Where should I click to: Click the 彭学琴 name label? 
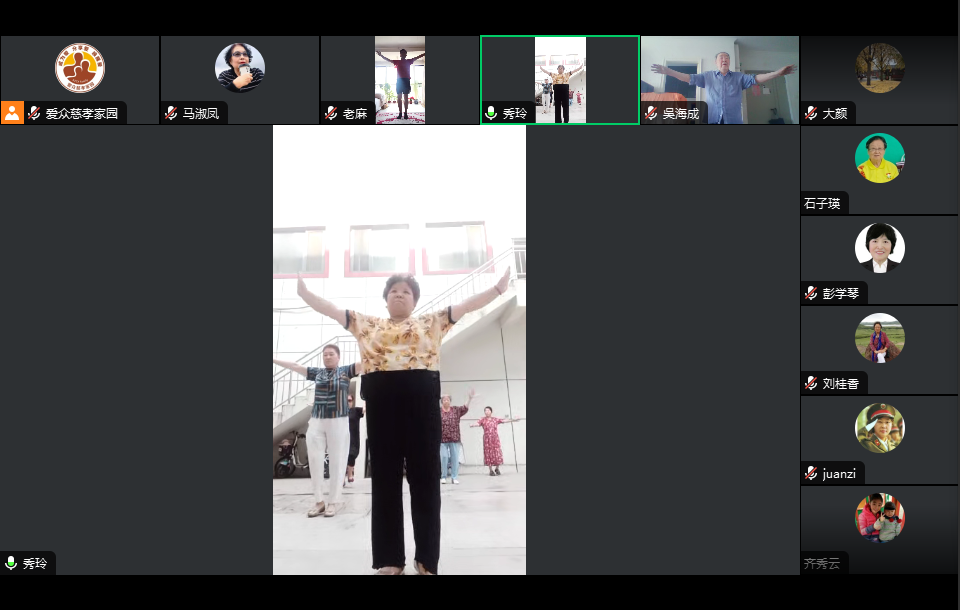[840, 294]
